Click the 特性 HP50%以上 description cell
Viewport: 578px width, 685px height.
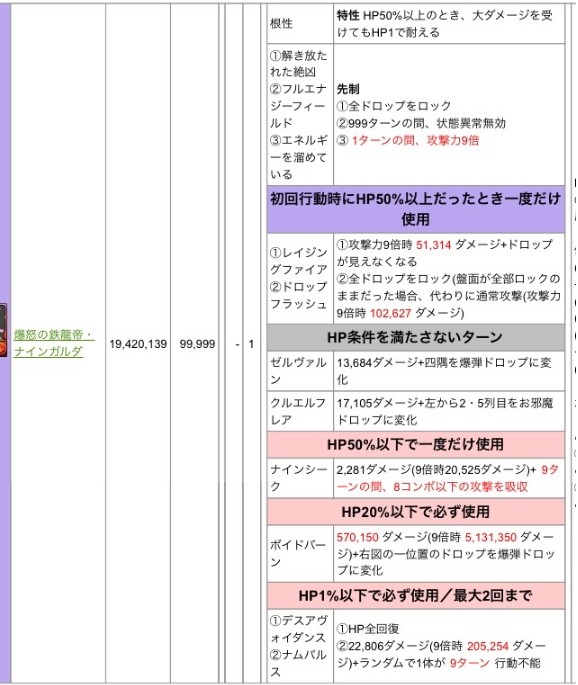(449, 24)
